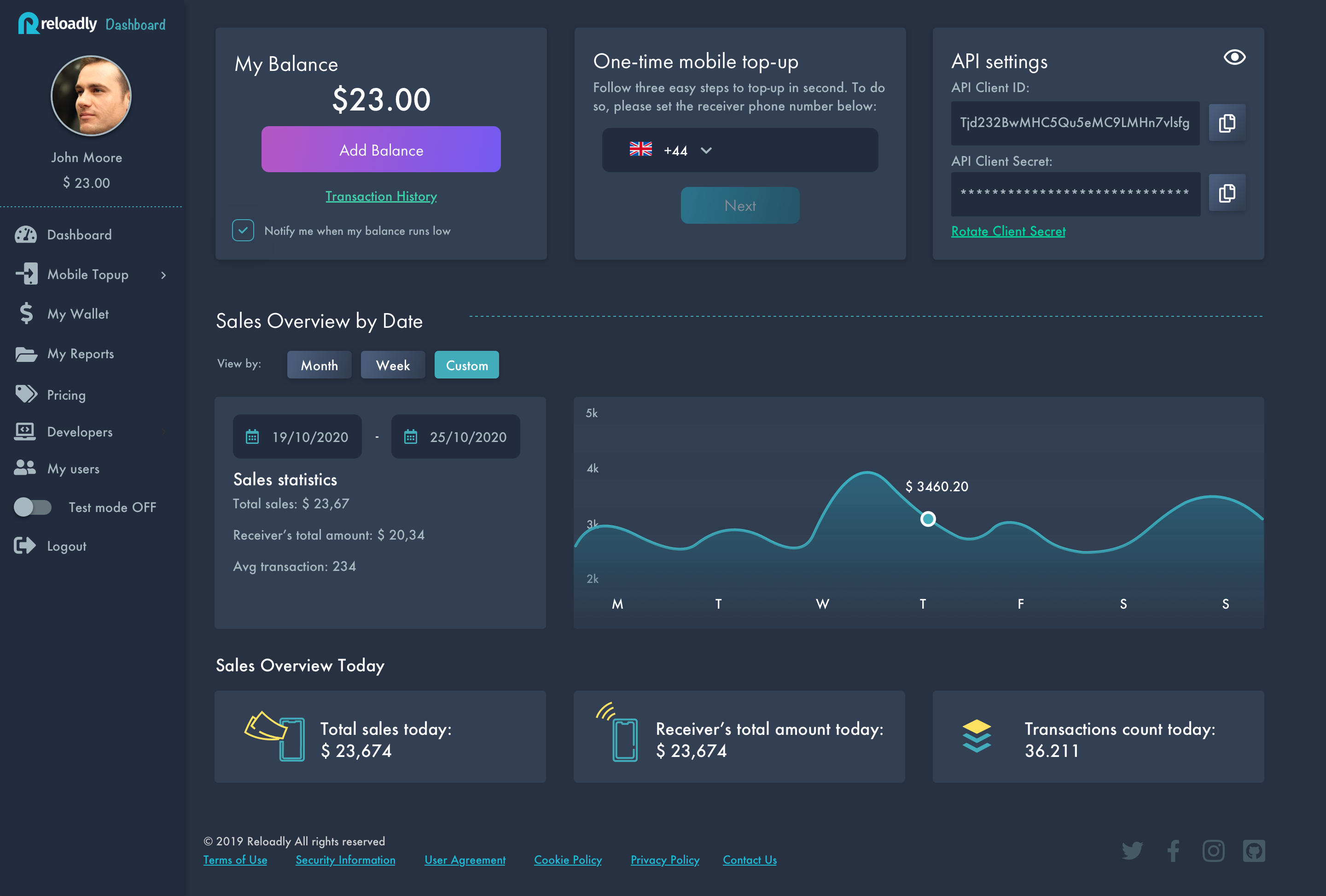Open the My Users section
The width and height of the screenshot is (1326, 896).
click(x=25, y=469)
